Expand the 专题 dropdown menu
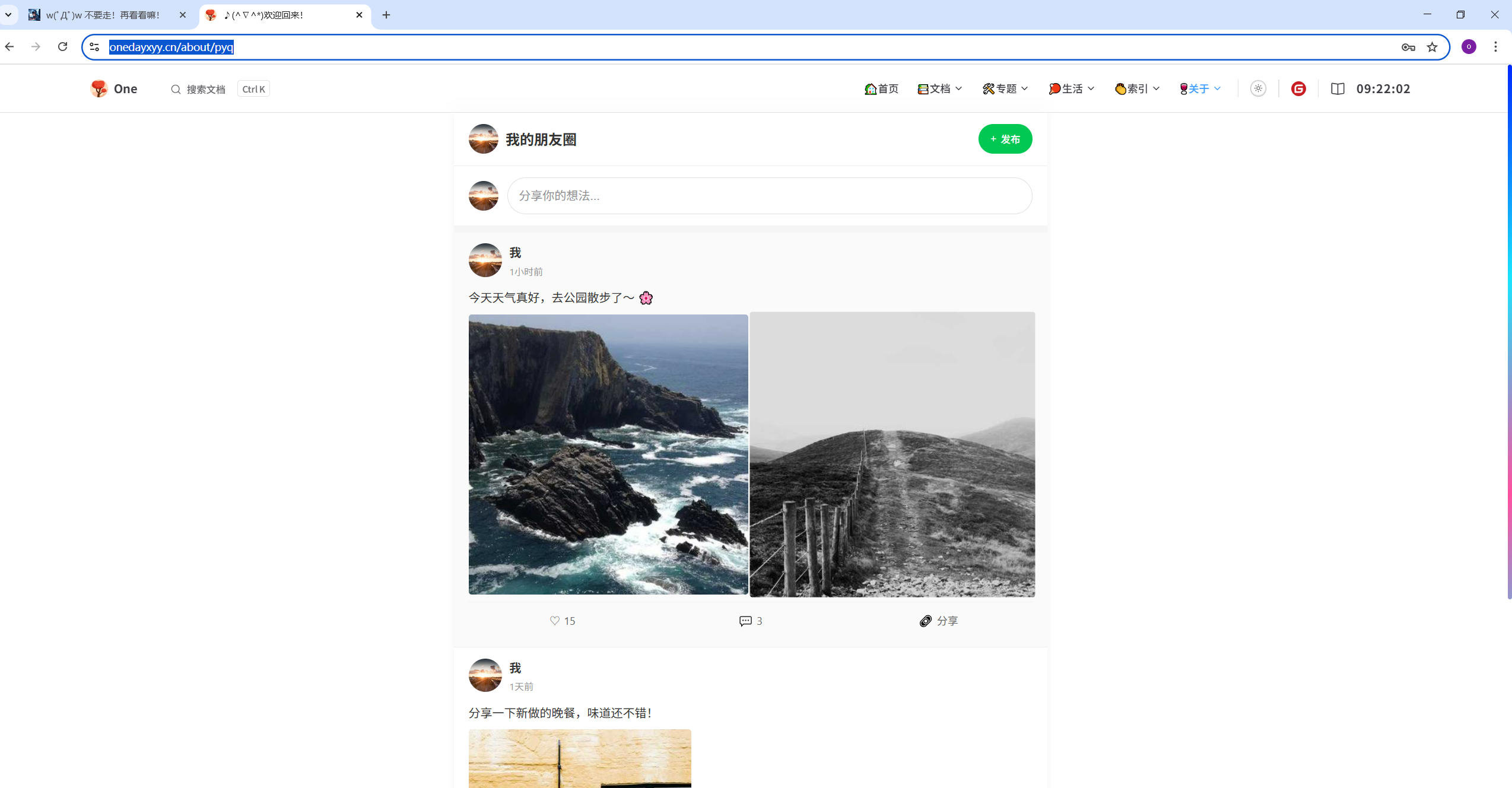Image resolution: width=1512 pixels, height=788 pixels. (1005, 89)
